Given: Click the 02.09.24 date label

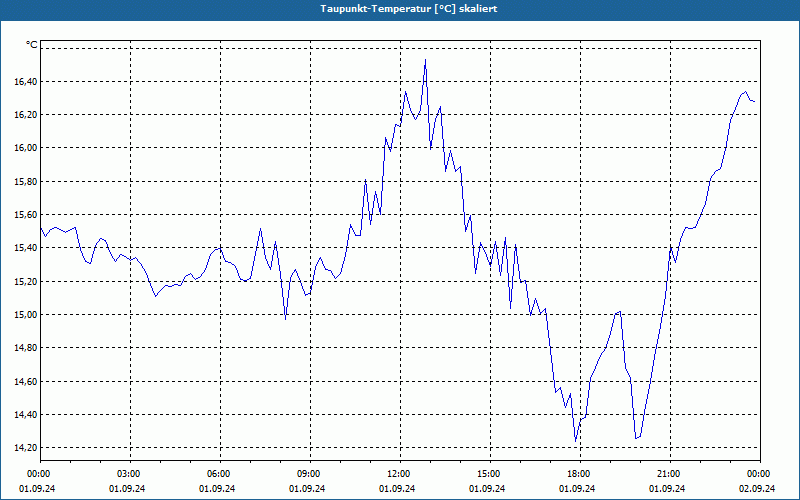Looking at the screenshot, I should click(x=757, y=488).
